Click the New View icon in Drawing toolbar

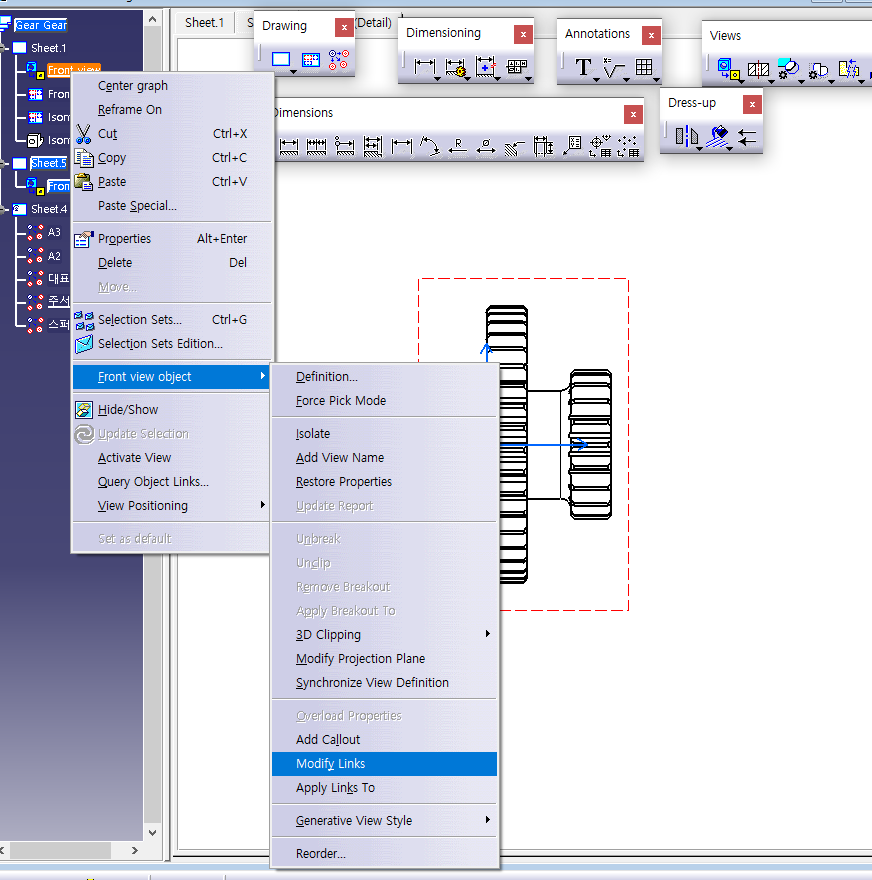[x=310, y=59]
